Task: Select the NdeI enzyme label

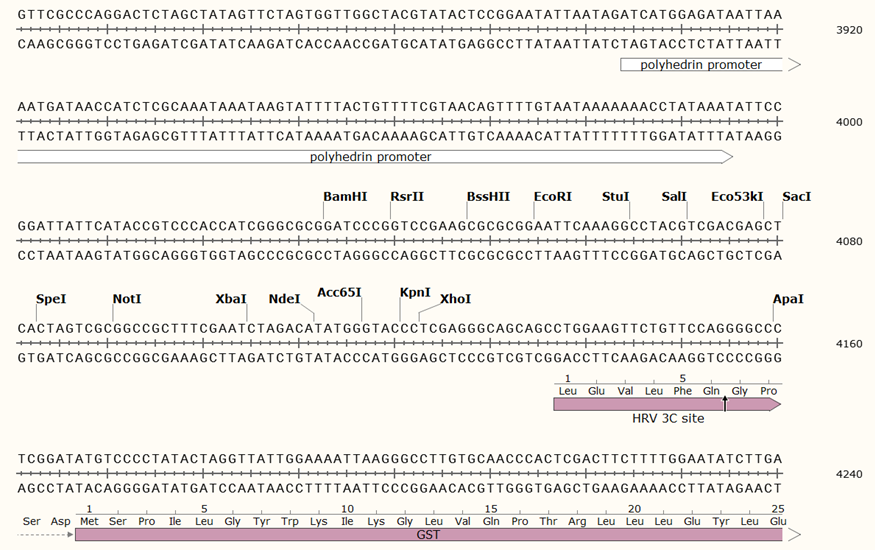Action: click(x=284, y=299)
